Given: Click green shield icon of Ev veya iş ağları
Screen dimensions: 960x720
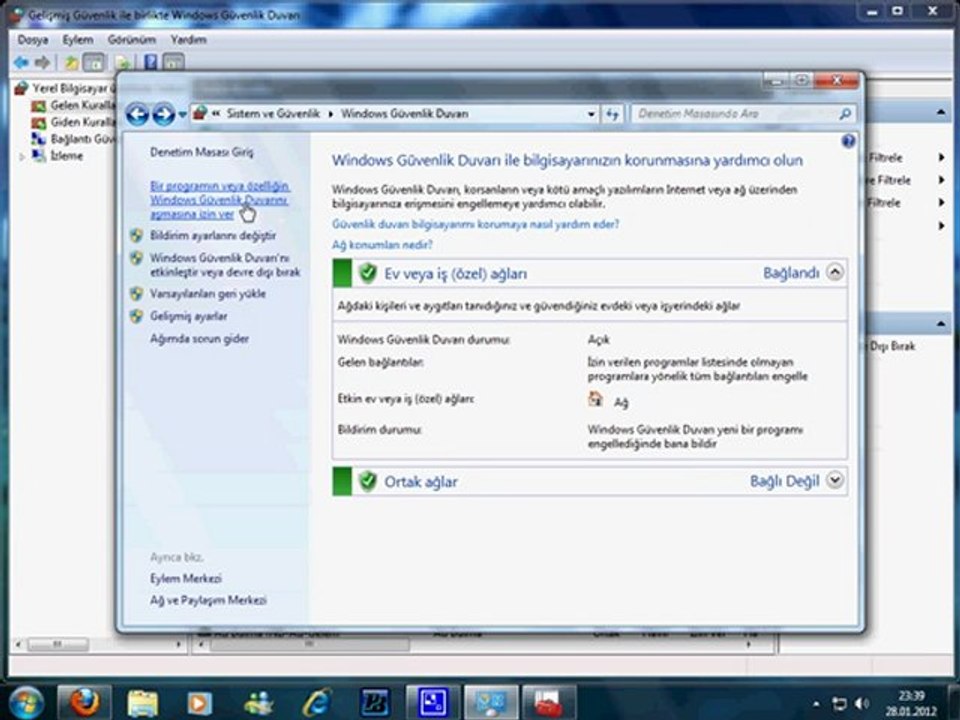Looking at the screenshot, I should pyautogui.click(x=367, y=273).
